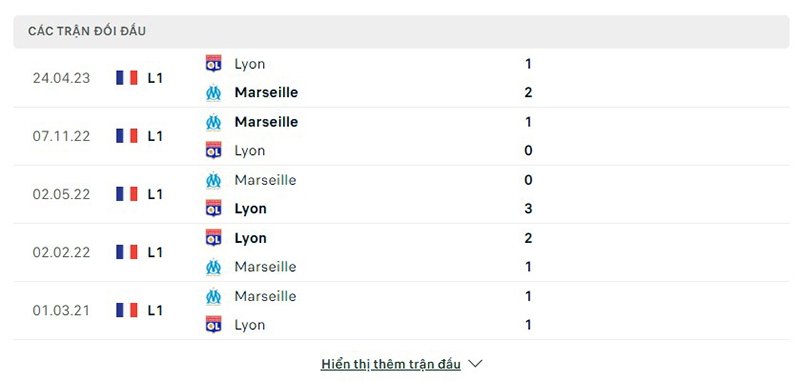
Task: Click Lyon crest in 02.05.22 match
Action: 213,209
